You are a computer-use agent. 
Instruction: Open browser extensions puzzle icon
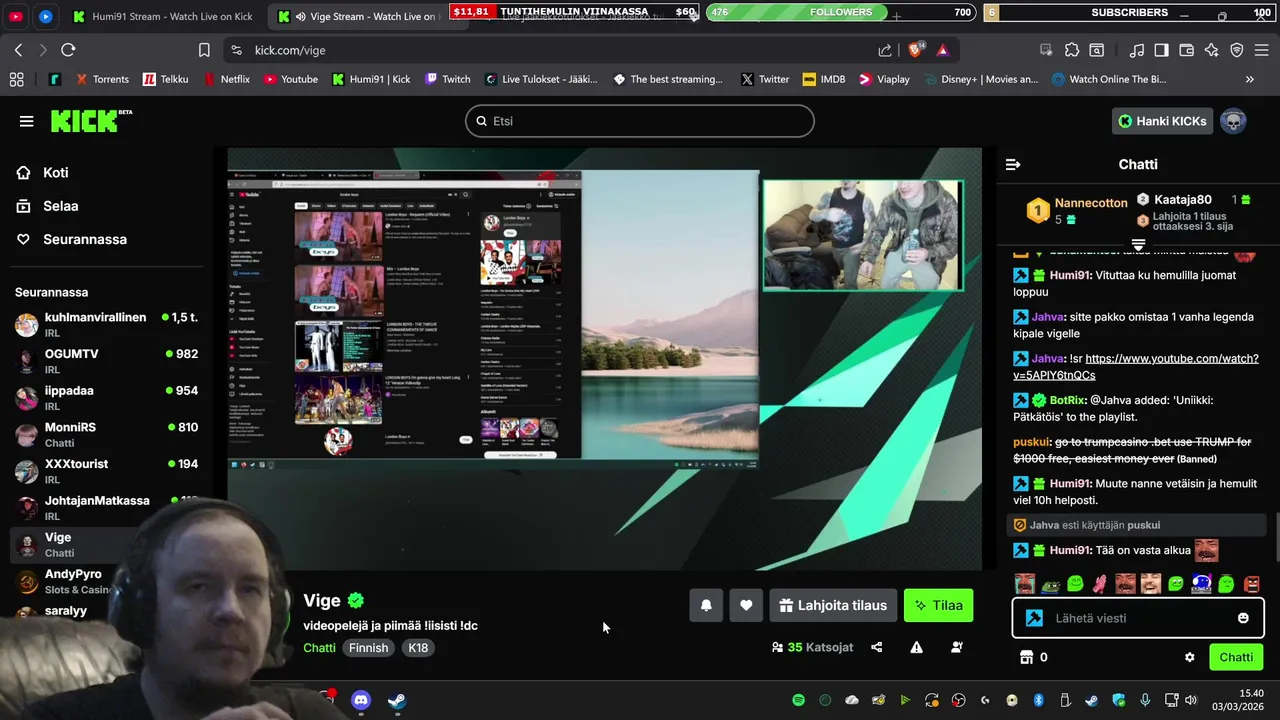point(1072,50)
